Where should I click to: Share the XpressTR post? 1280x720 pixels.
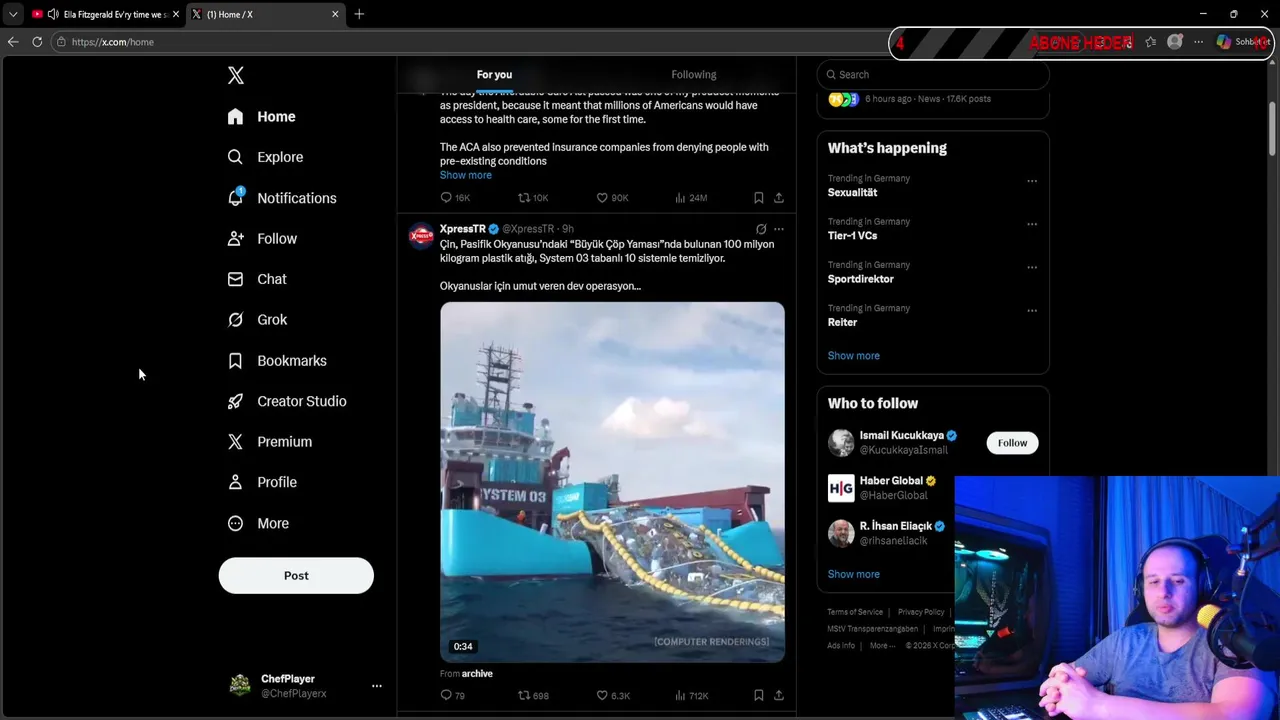779,695
